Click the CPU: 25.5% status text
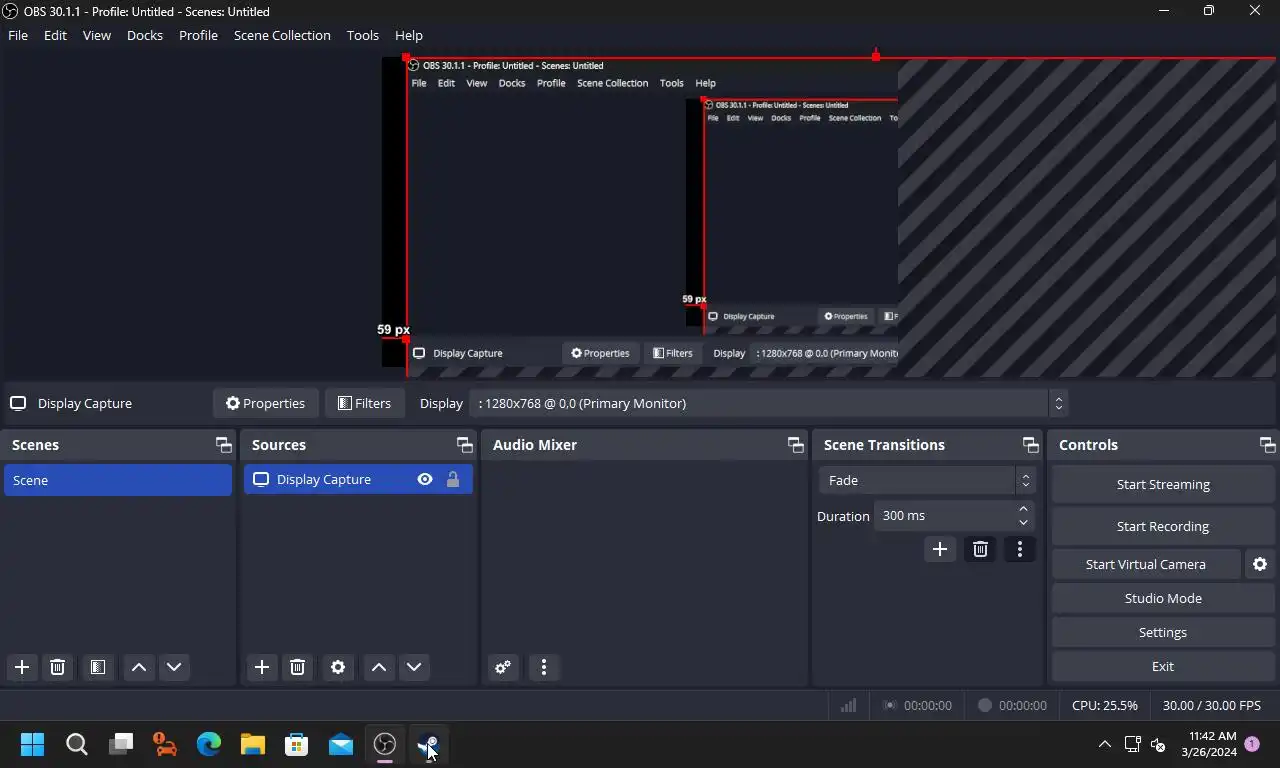 coord(1105,705)
